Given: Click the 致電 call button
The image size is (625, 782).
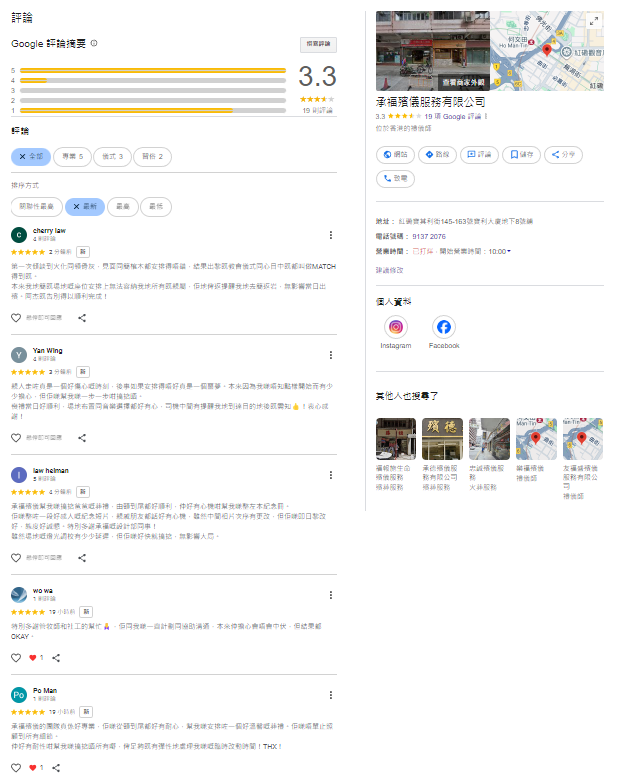Looking at the screenshot, I should (396, 178).
